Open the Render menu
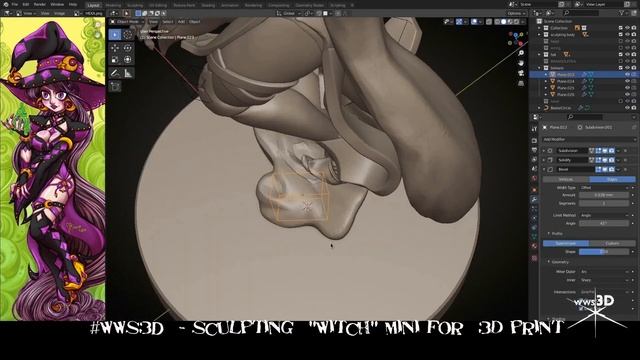The image size is (640, 360). tap(40, 4)
